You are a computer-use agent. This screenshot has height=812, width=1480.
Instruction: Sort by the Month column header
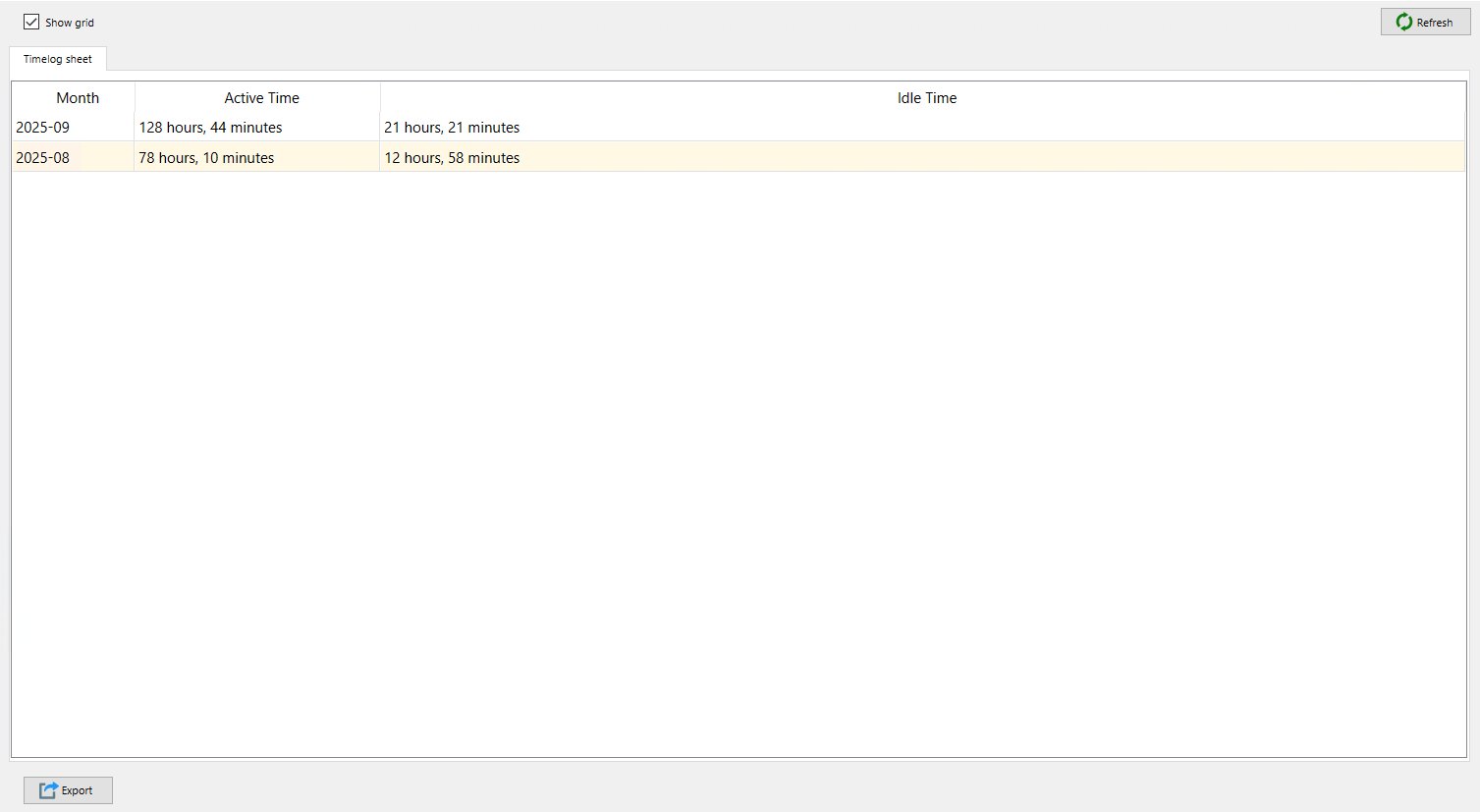click(x=78, y=98)
